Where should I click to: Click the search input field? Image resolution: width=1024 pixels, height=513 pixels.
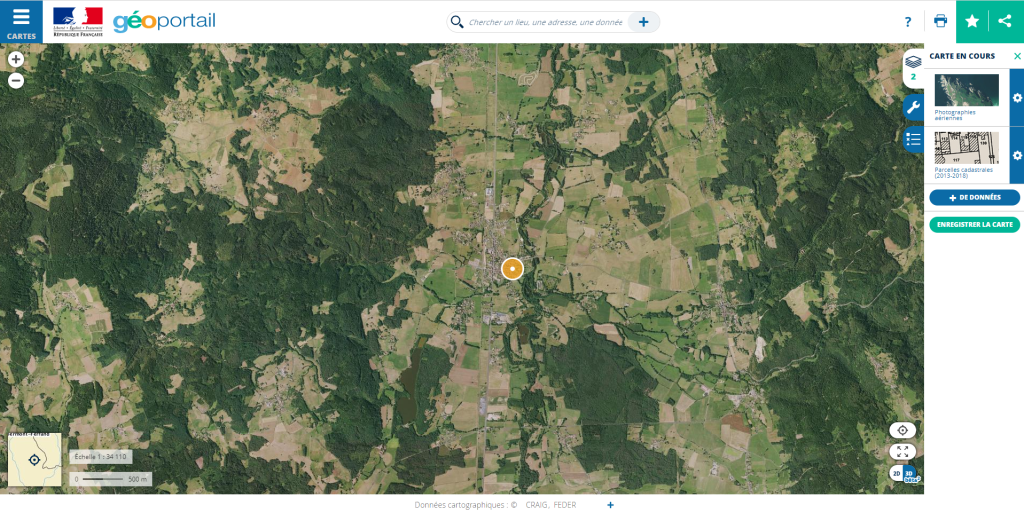pos(545,22)
